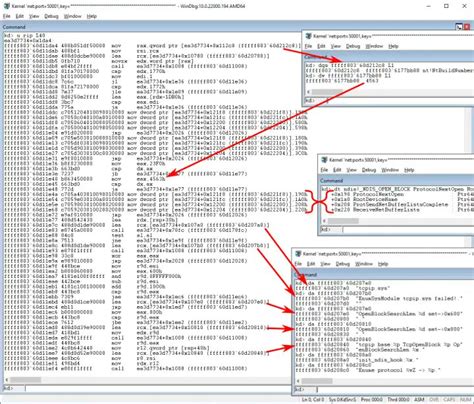
Task: Open Window menu in the NDIS_OPEN_BLOCK window
Action: click(x=390, y=170)
